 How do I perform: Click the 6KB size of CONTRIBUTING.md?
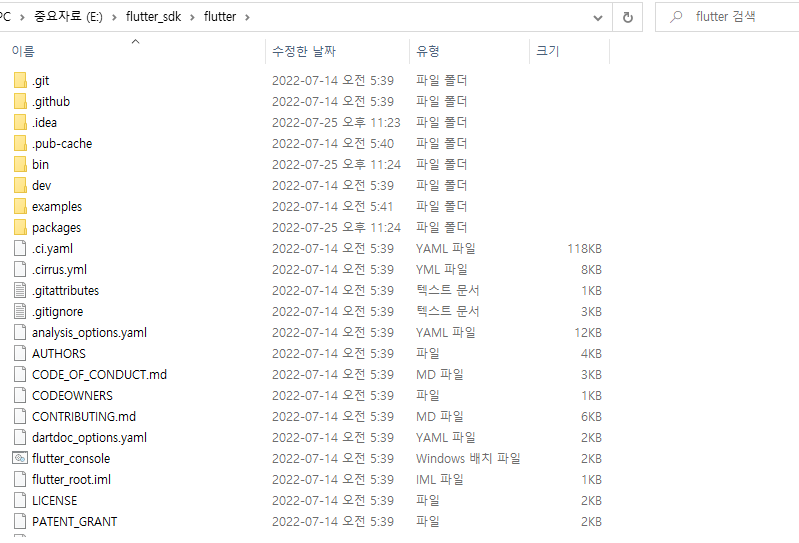click(x=591, y=417)
